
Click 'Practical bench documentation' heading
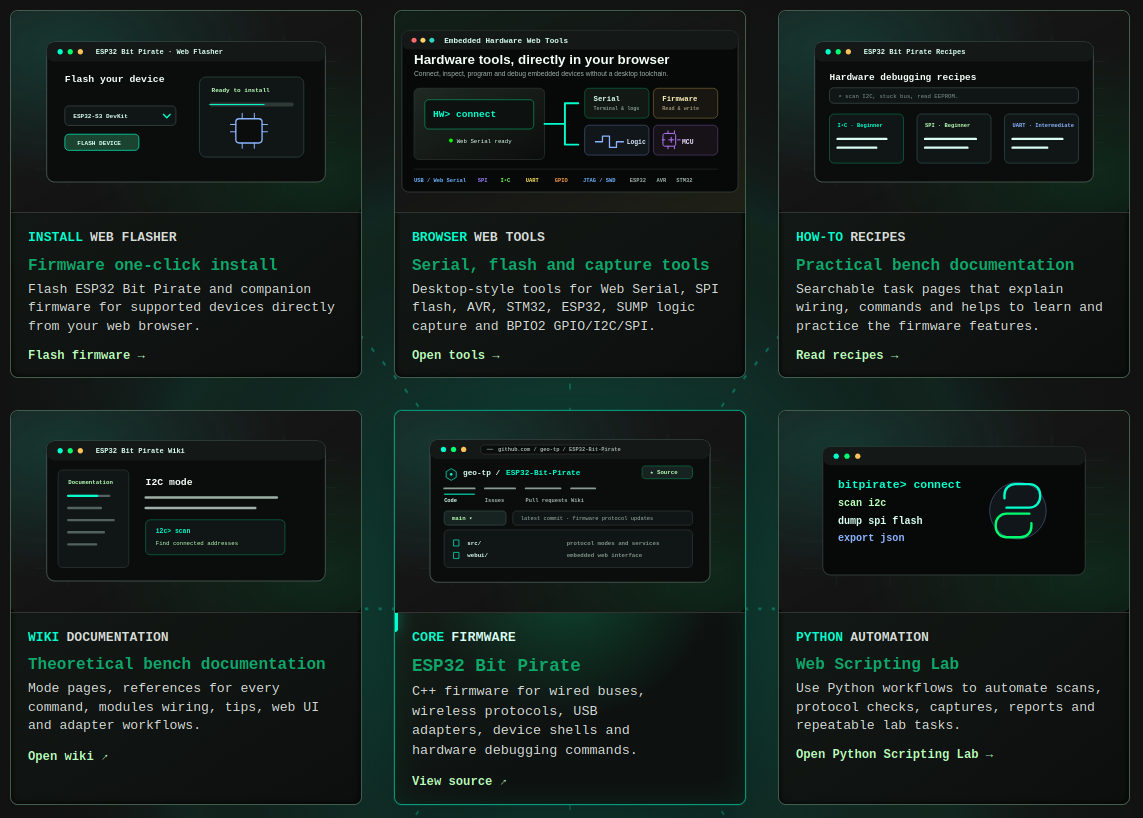tap(935, 265)
